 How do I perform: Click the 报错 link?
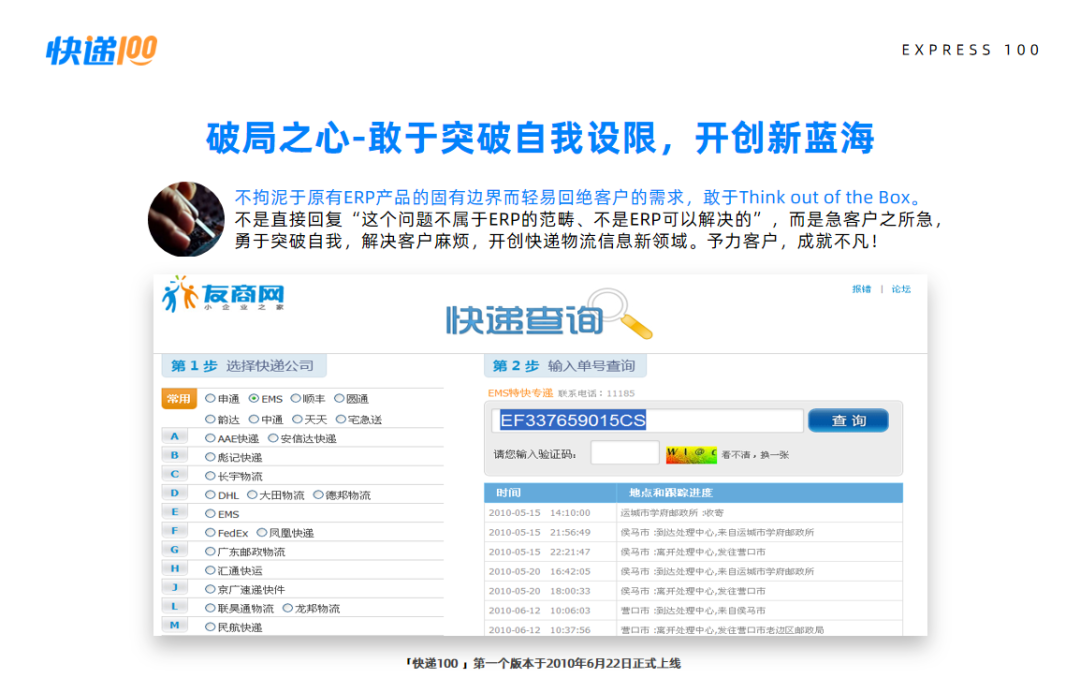861,289
